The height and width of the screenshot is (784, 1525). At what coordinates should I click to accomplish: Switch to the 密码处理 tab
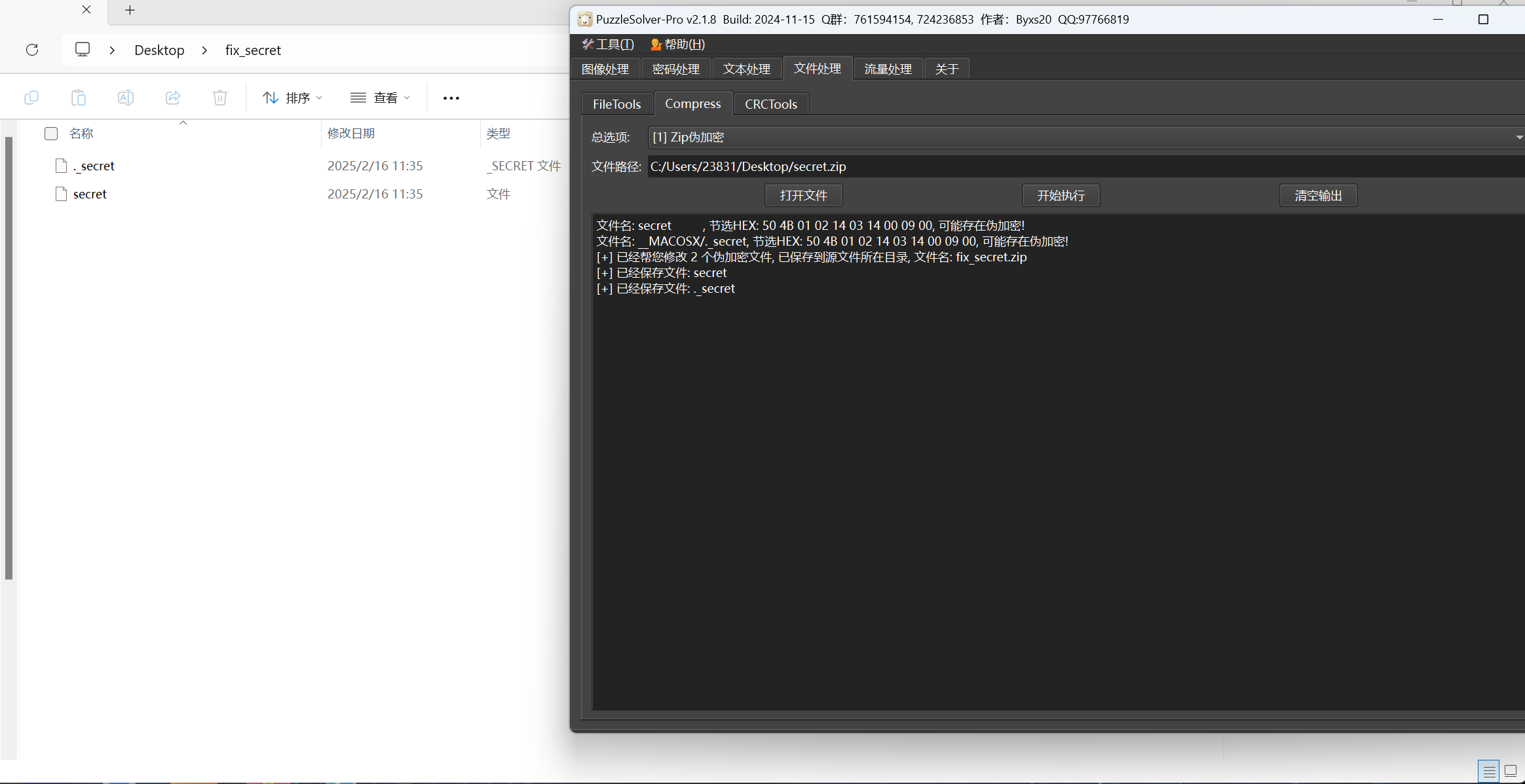click(676, 69)
